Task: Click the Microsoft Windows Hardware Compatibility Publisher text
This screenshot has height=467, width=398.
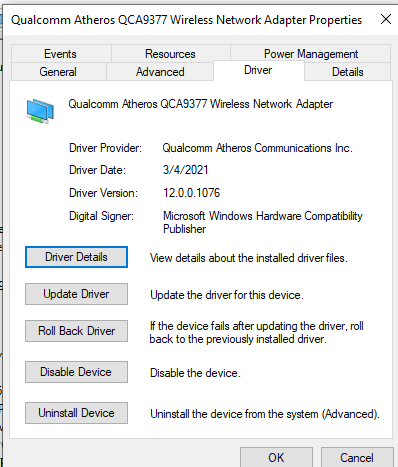Action: (x=263, y=222)
